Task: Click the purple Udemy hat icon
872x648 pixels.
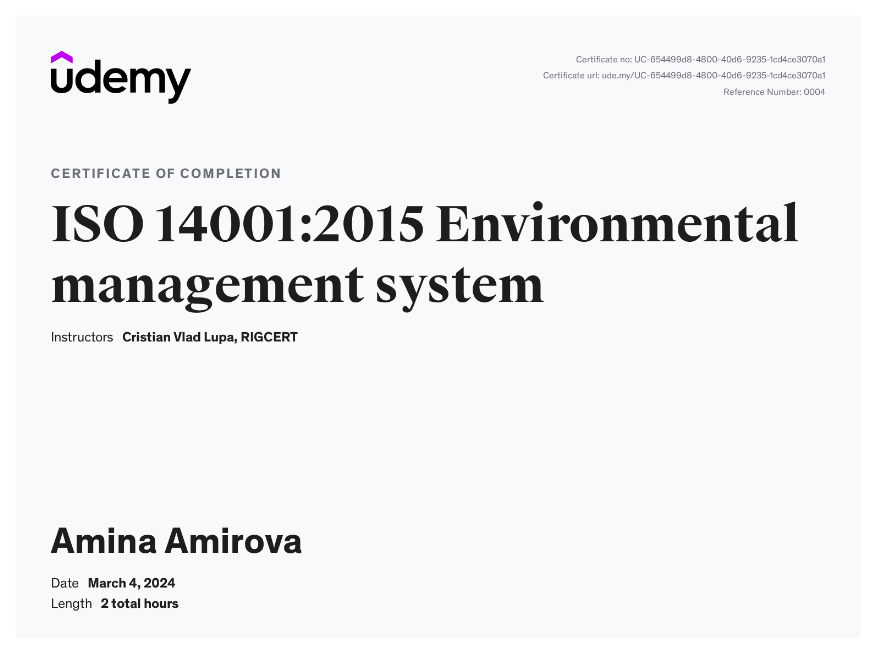Action: (x=62, y=58)
